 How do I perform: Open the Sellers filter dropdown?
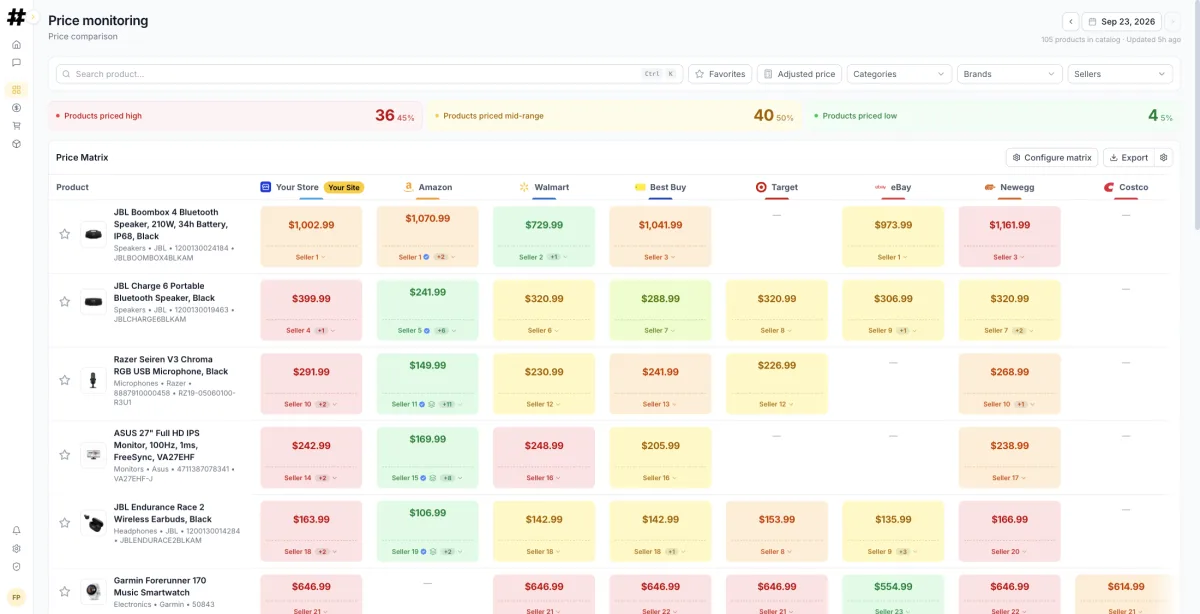(1120, 74)
